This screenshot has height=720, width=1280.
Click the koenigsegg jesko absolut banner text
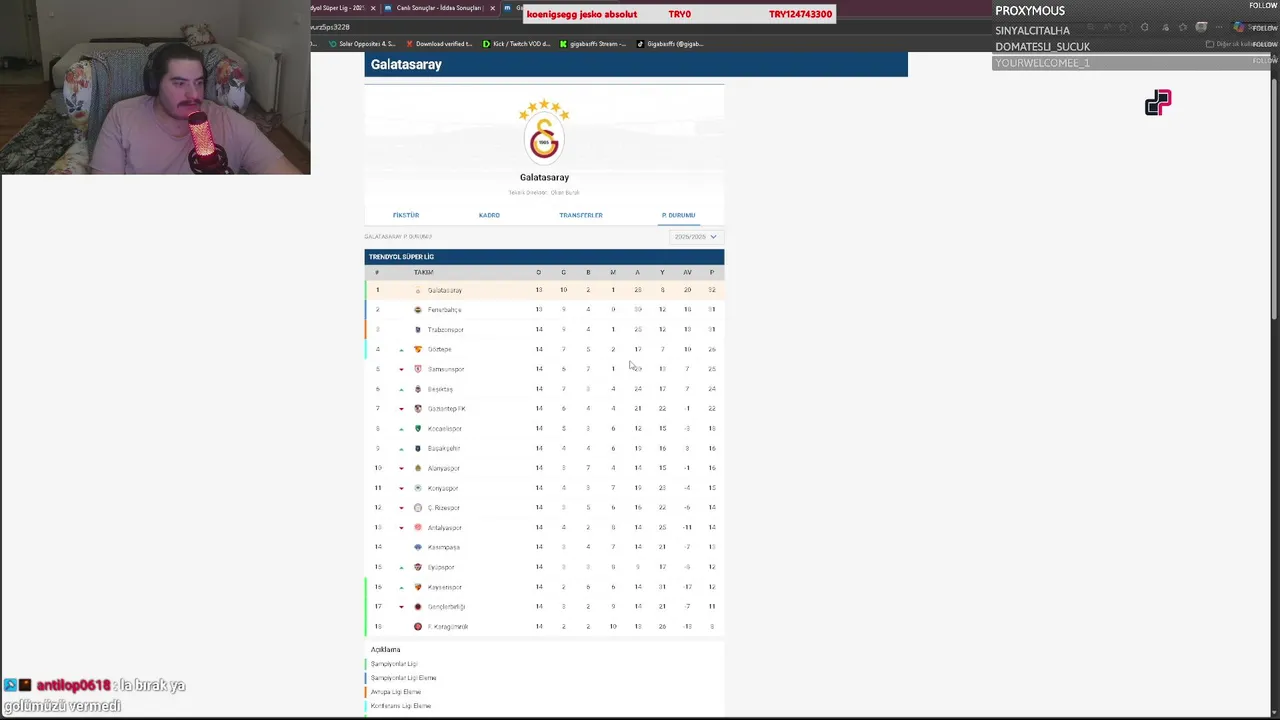(x=582, y=14)
